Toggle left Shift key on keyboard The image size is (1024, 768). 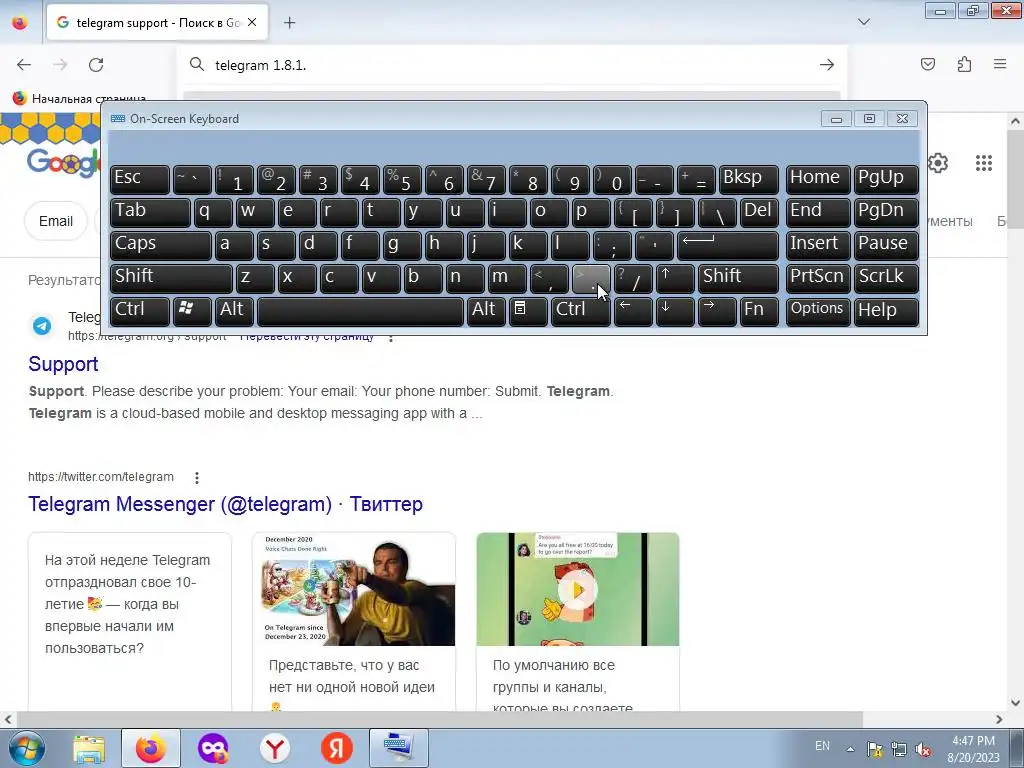coord(171,278)
